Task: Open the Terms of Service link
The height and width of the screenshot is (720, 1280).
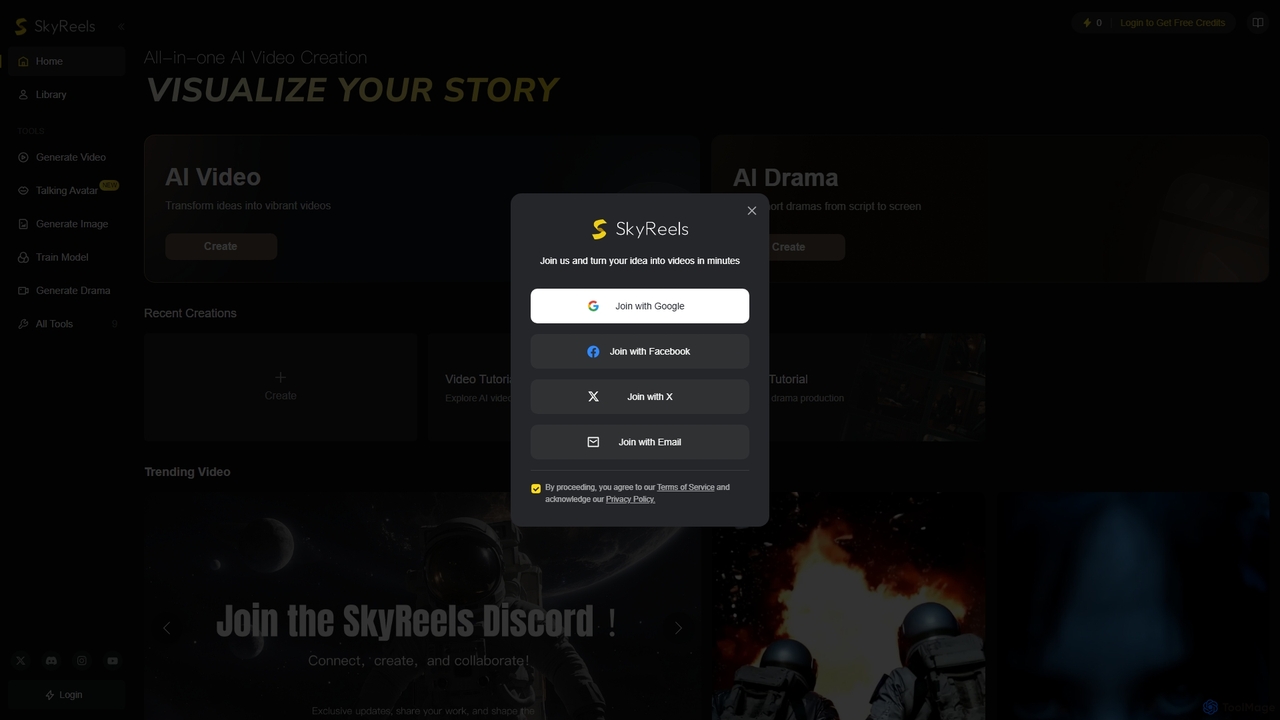Action: click(x=685, y=488)
